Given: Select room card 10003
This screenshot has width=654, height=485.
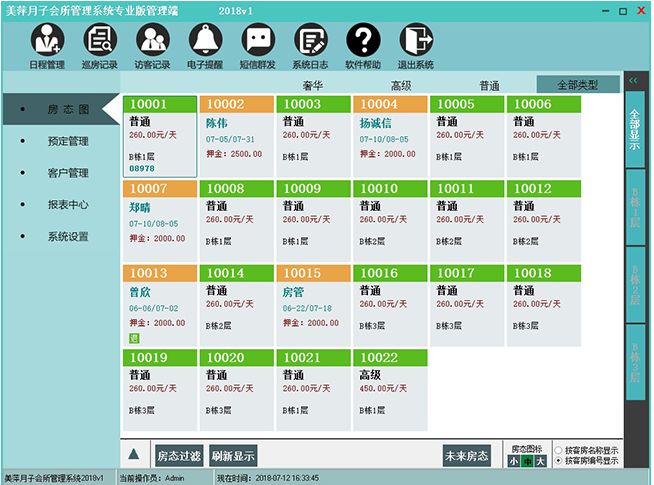Looking at the screenshot, I should click(x=314, y=137).
